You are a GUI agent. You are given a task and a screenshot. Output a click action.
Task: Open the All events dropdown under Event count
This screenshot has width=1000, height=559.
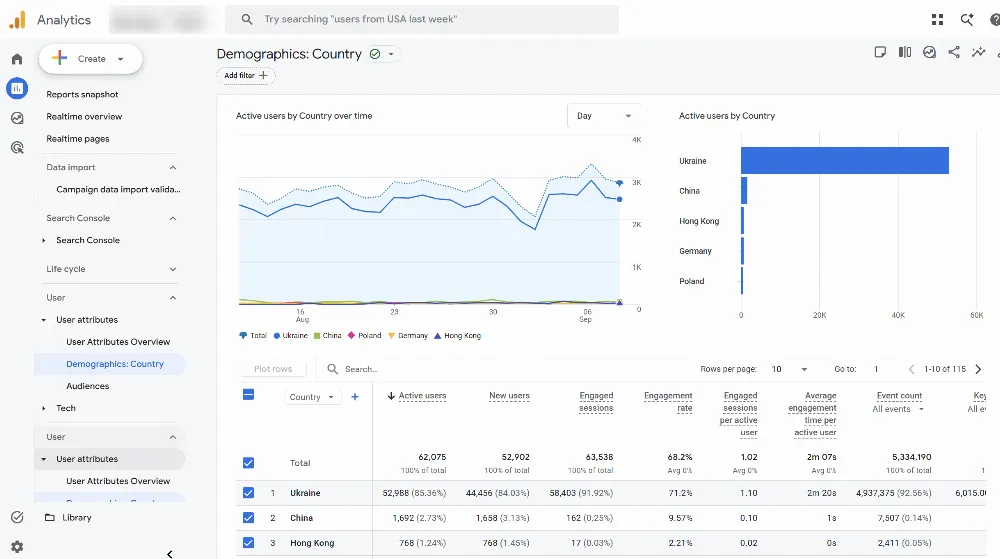pyautogui.click(x=898, y=409)
